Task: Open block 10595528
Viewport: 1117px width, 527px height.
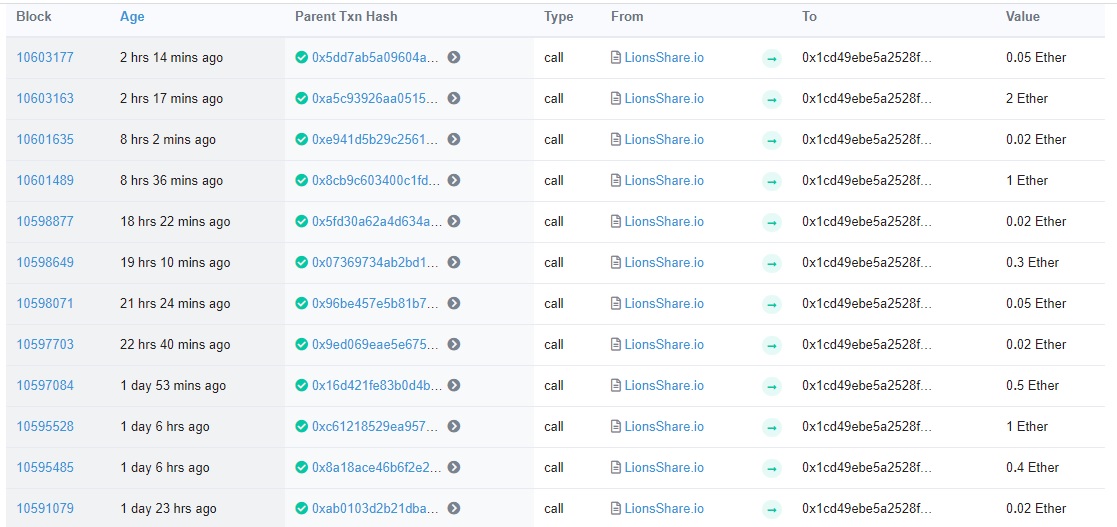Action: click(x=45, y=427)
